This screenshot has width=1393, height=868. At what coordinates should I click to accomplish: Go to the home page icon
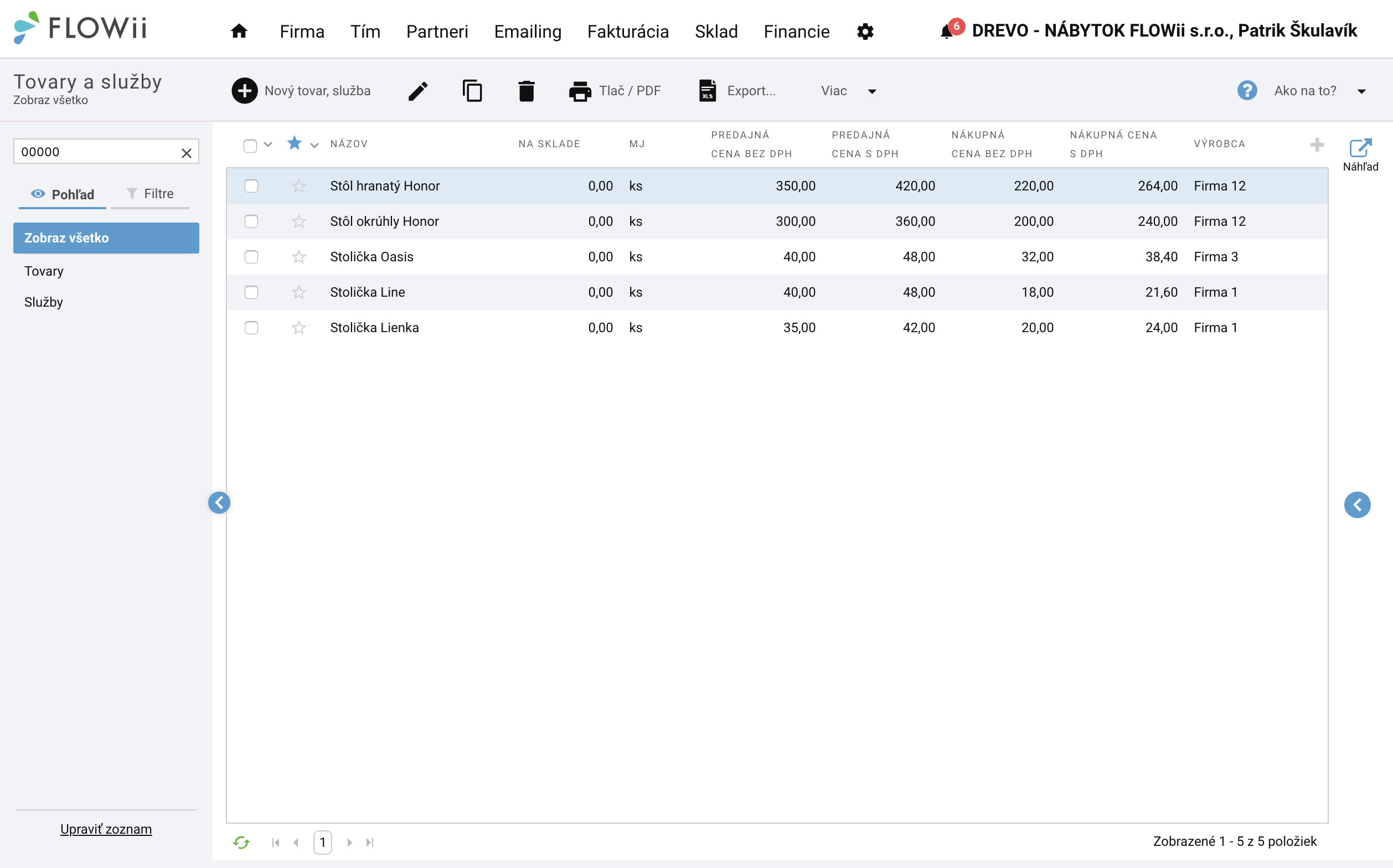tap(239, 31)
